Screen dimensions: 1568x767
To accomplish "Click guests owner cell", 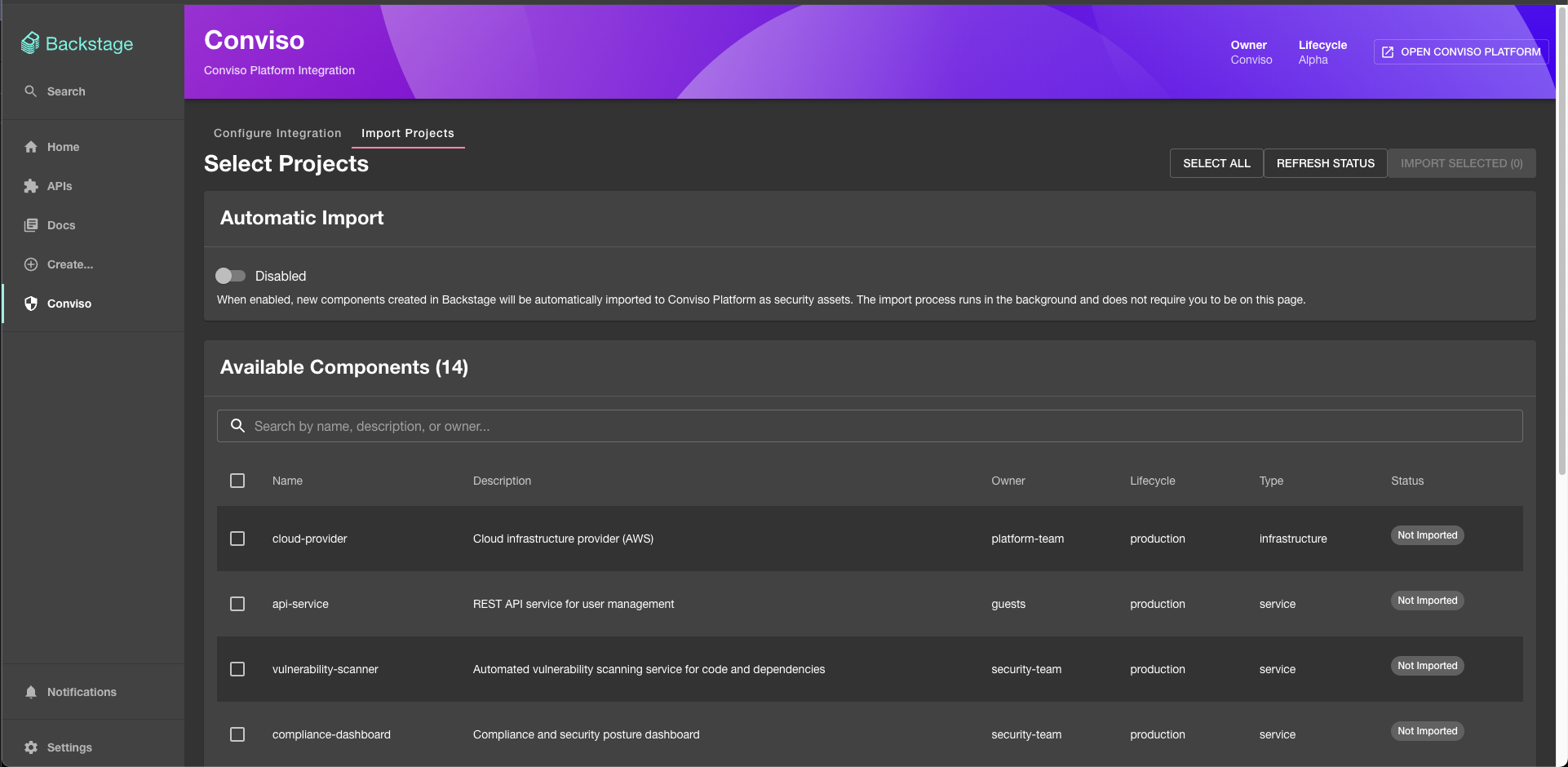I will click(1008, 604).
